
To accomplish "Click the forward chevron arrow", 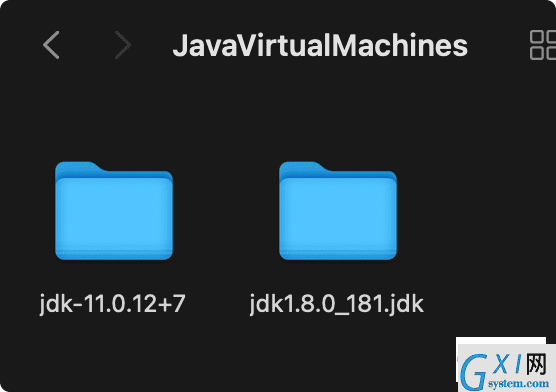I will [123, 45].
